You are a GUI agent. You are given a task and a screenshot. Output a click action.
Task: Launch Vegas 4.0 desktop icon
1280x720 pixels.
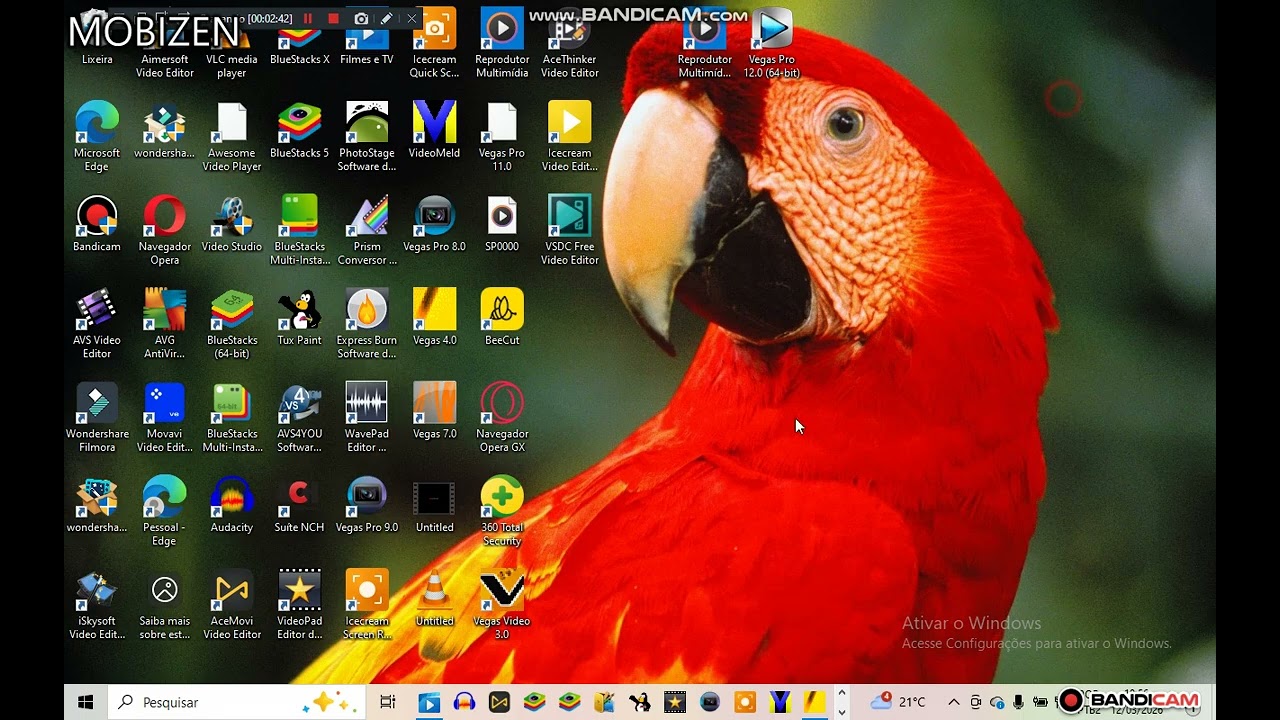tap(434, 318)
